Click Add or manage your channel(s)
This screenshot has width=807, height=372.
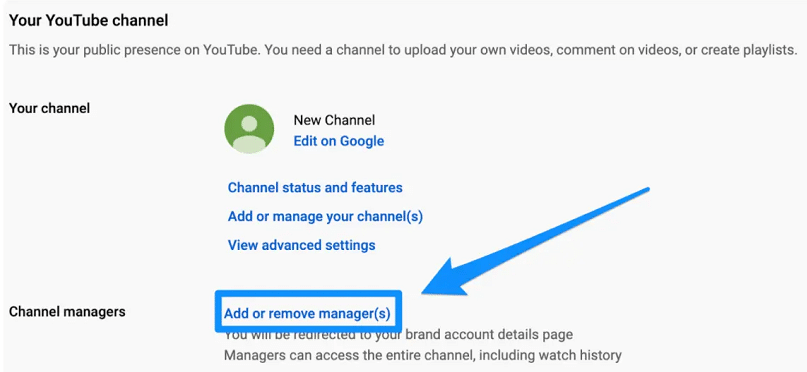[x=325, y=216]
